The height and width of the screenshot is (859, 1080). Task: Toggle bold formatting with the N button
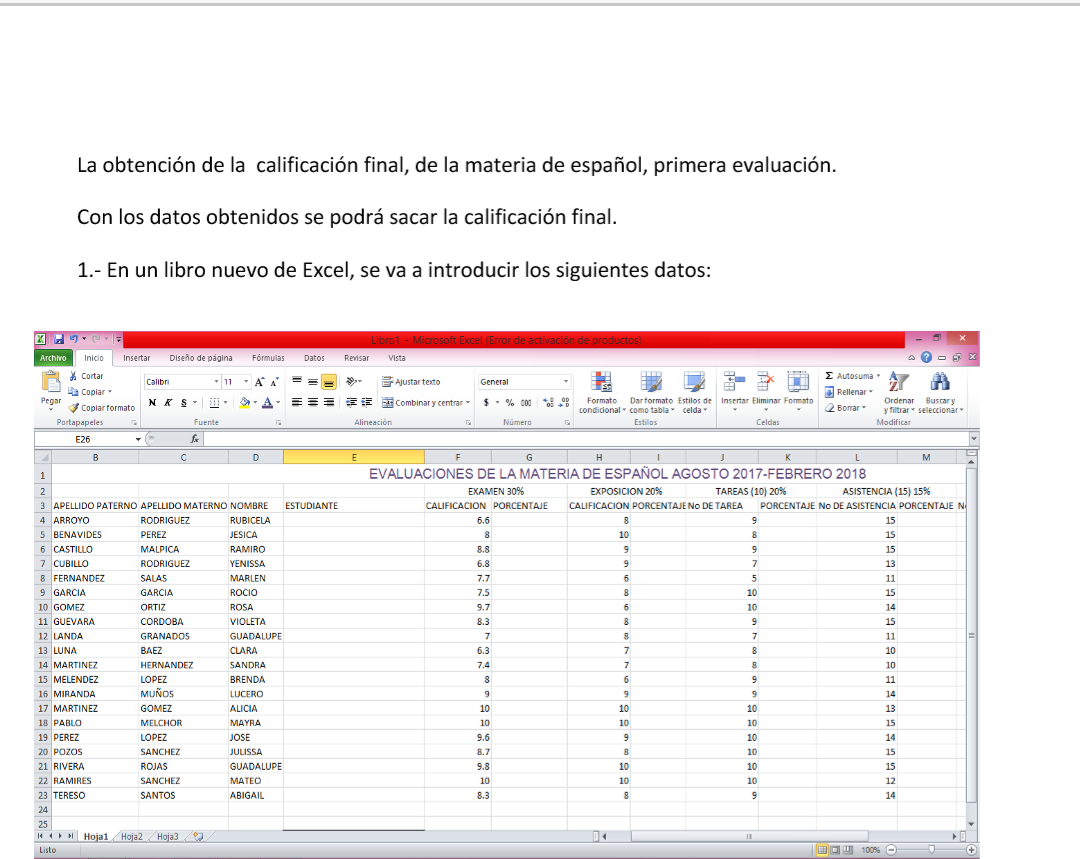151,400
